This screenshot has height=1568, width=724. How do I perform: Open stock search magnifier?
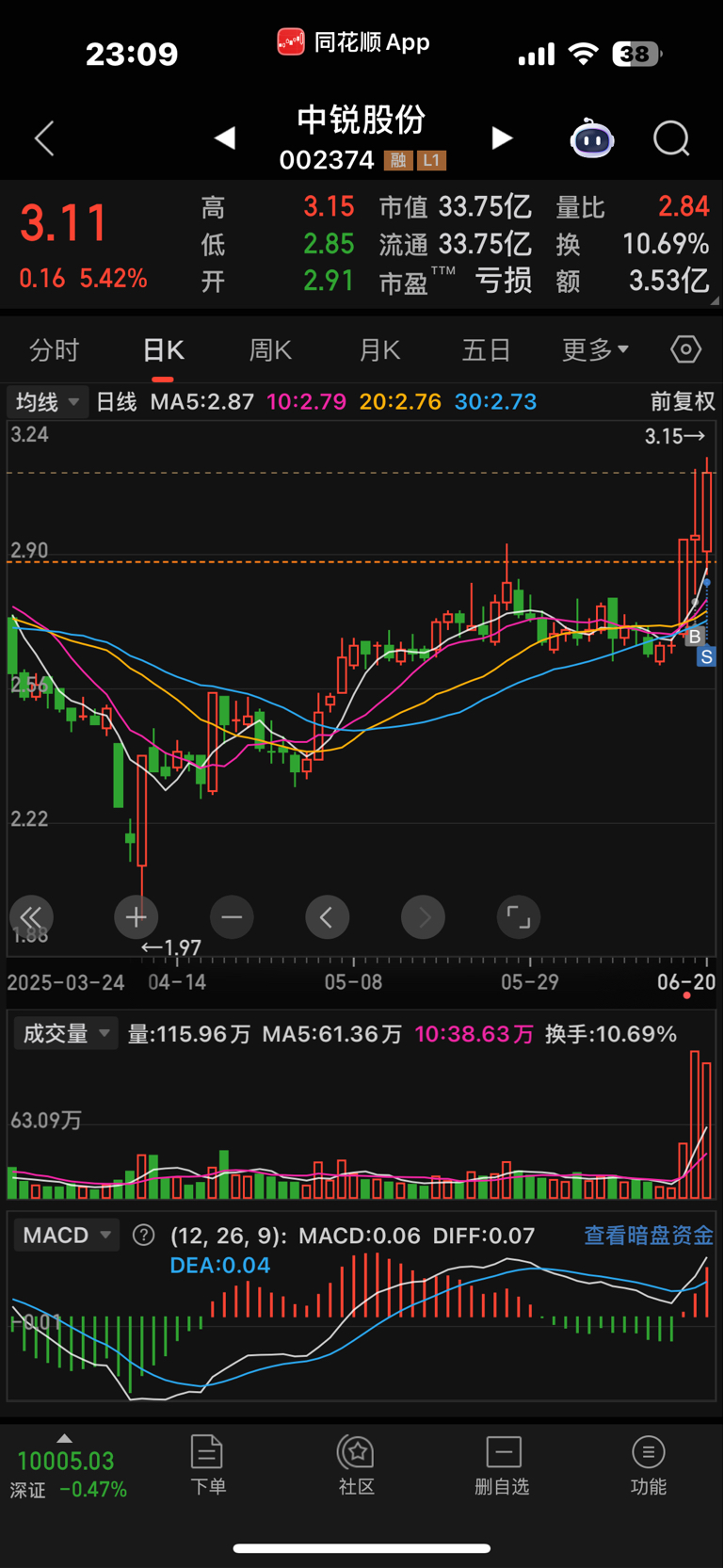point(671,138)
